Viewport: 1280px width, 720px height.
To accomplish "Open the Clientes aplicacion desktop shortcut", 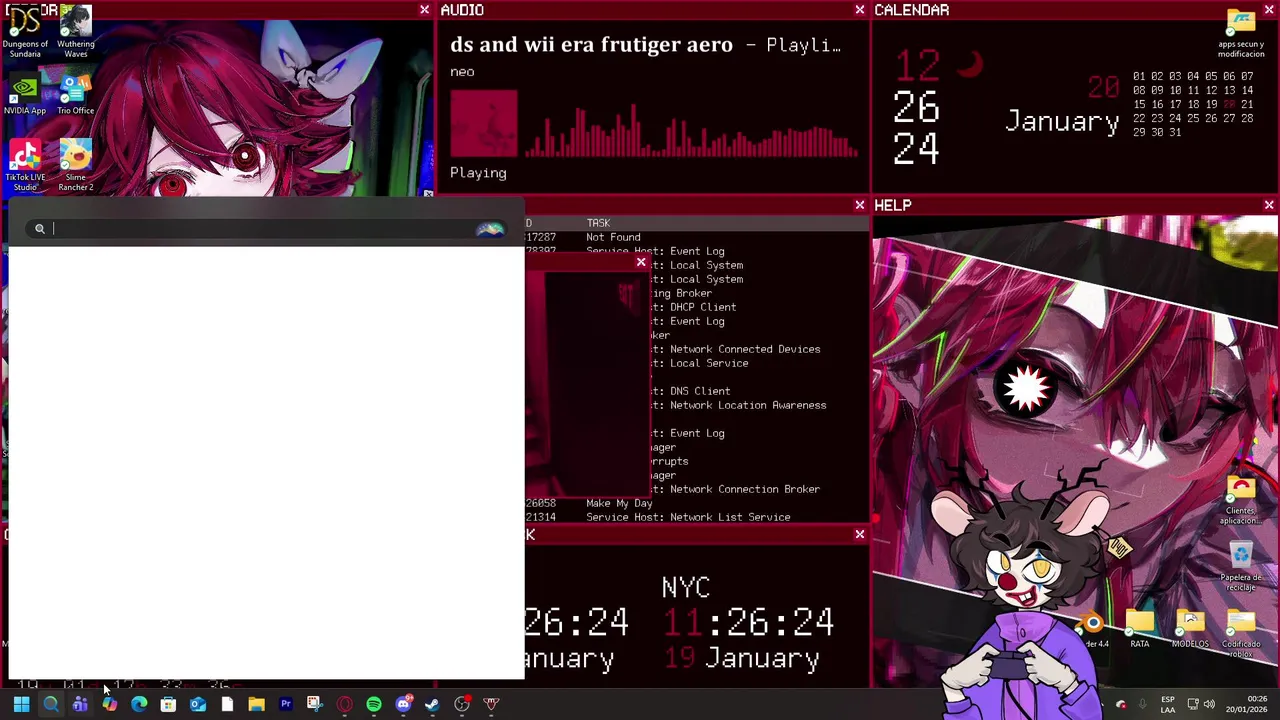I will [1241, 500].
